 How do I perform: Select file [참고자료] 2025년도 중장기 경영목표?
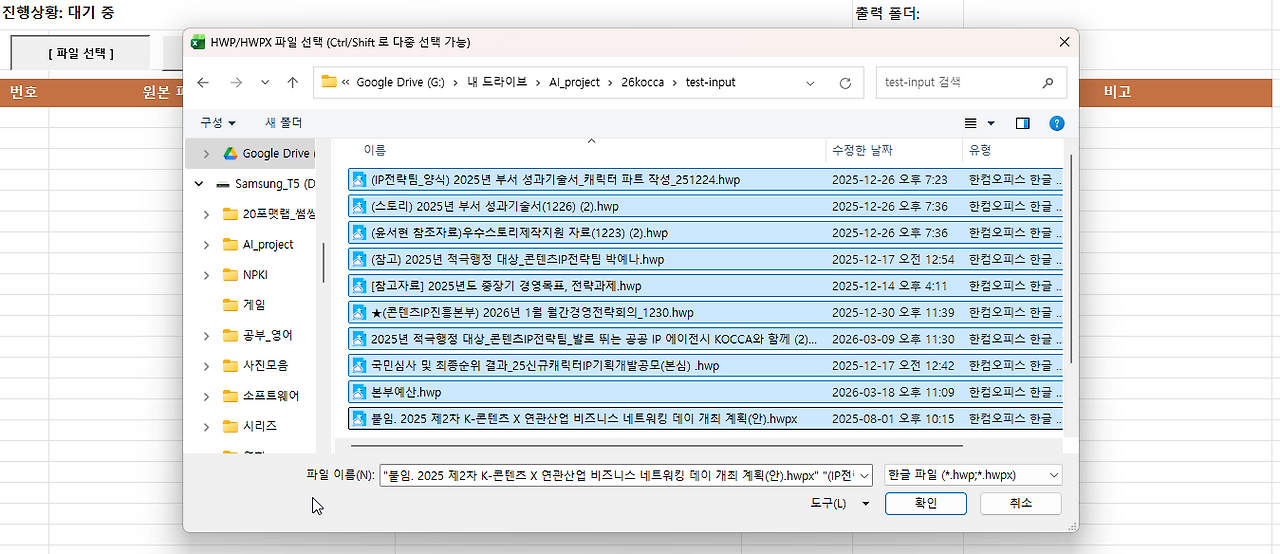click(x=706, y=286)
